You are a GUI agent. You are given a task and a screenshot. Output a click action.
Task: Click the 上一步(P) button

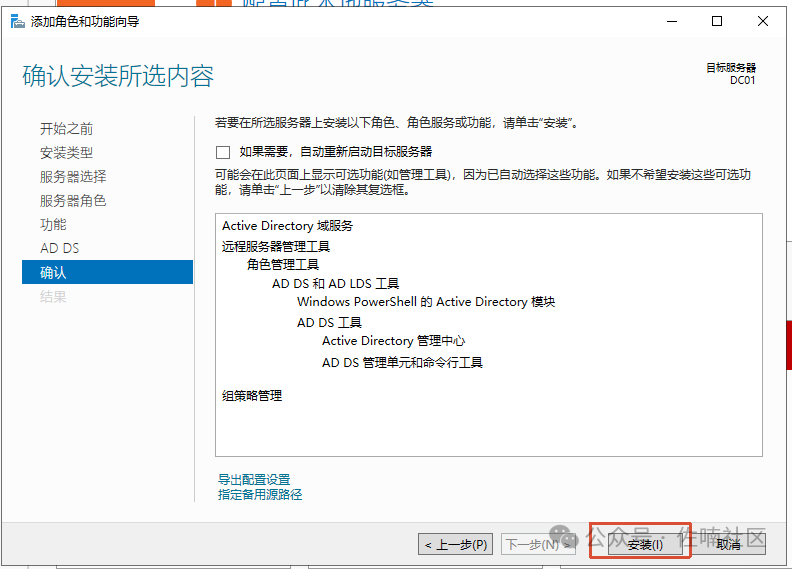click(456, 545)
